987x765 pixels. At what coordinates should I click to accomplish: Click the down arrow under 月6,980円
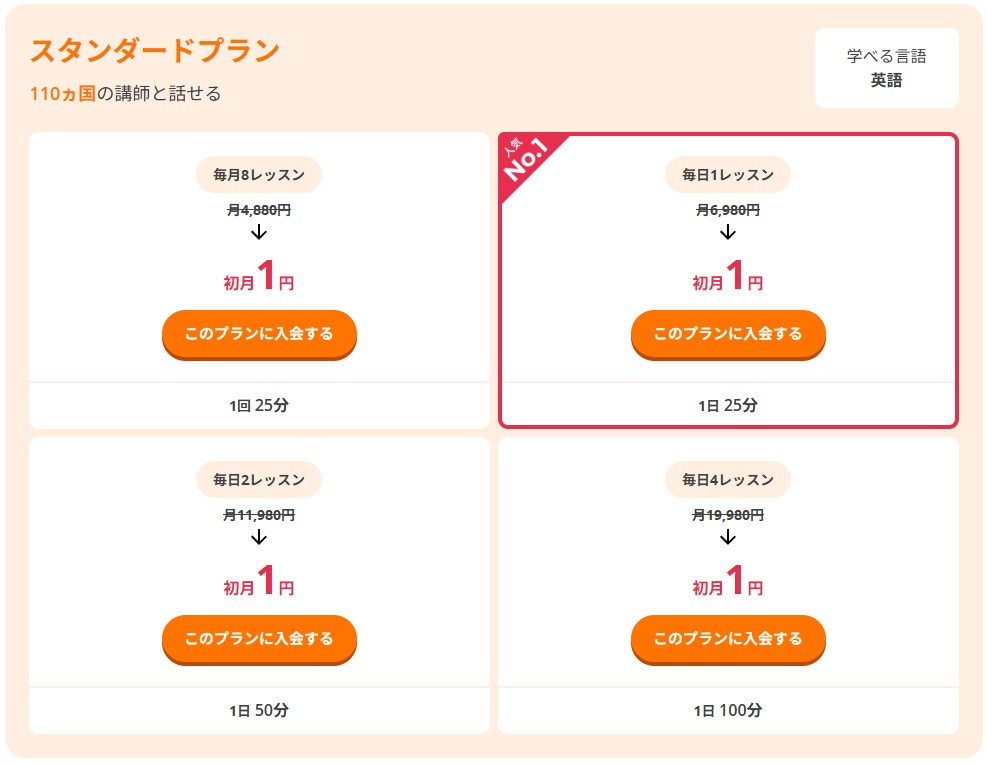point(728,232)
